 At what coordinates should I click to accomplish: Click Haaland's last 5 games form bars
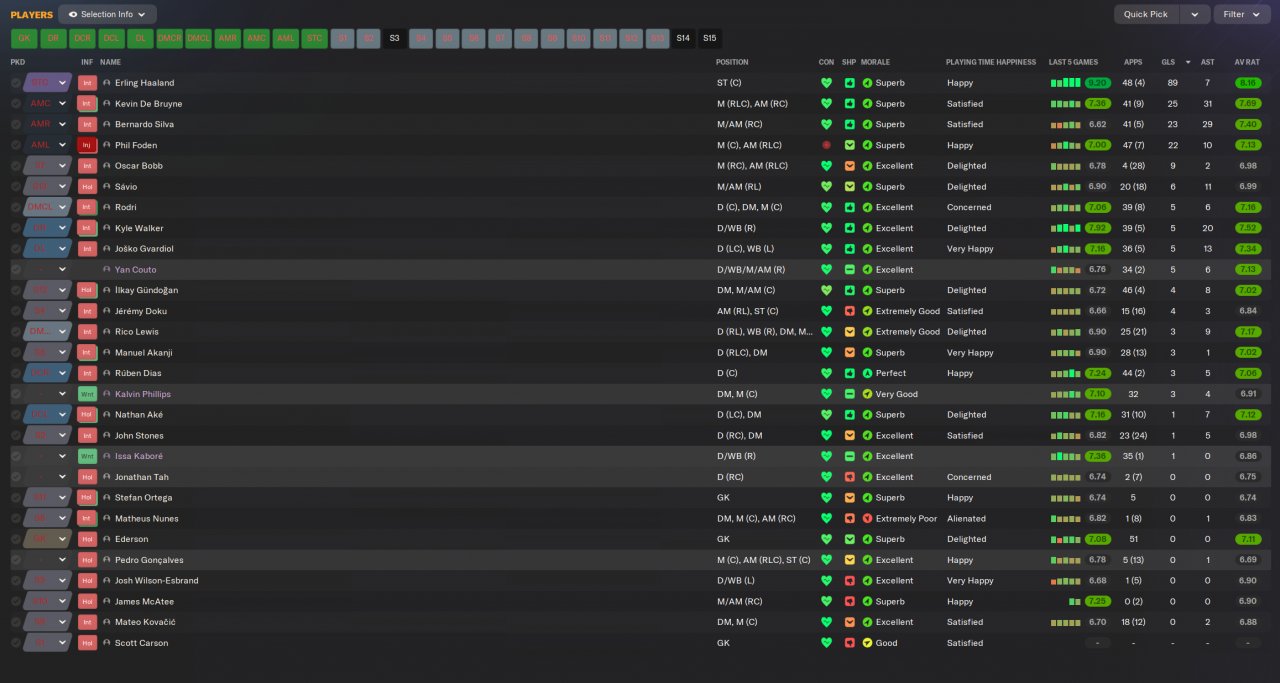[1065, 83]
